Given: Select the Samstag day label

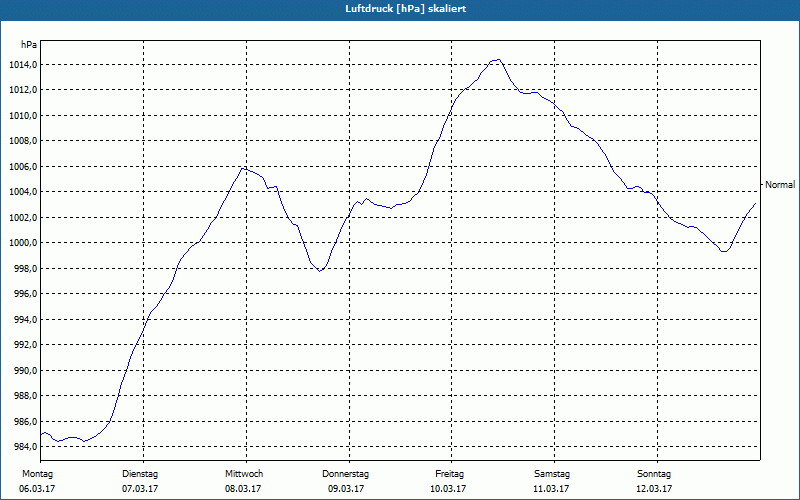Looking at the screenshot, I should [552, 474].
